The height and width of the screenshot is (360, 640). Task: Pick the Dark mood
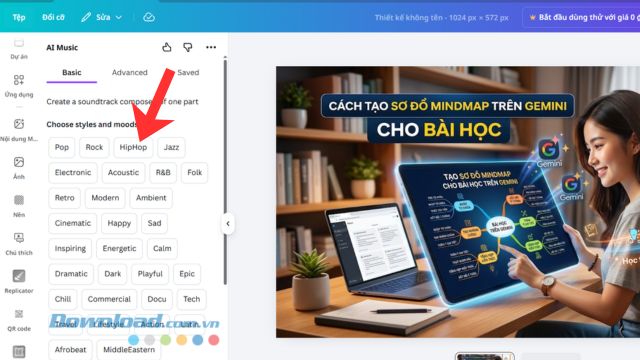tap(112, 274)
